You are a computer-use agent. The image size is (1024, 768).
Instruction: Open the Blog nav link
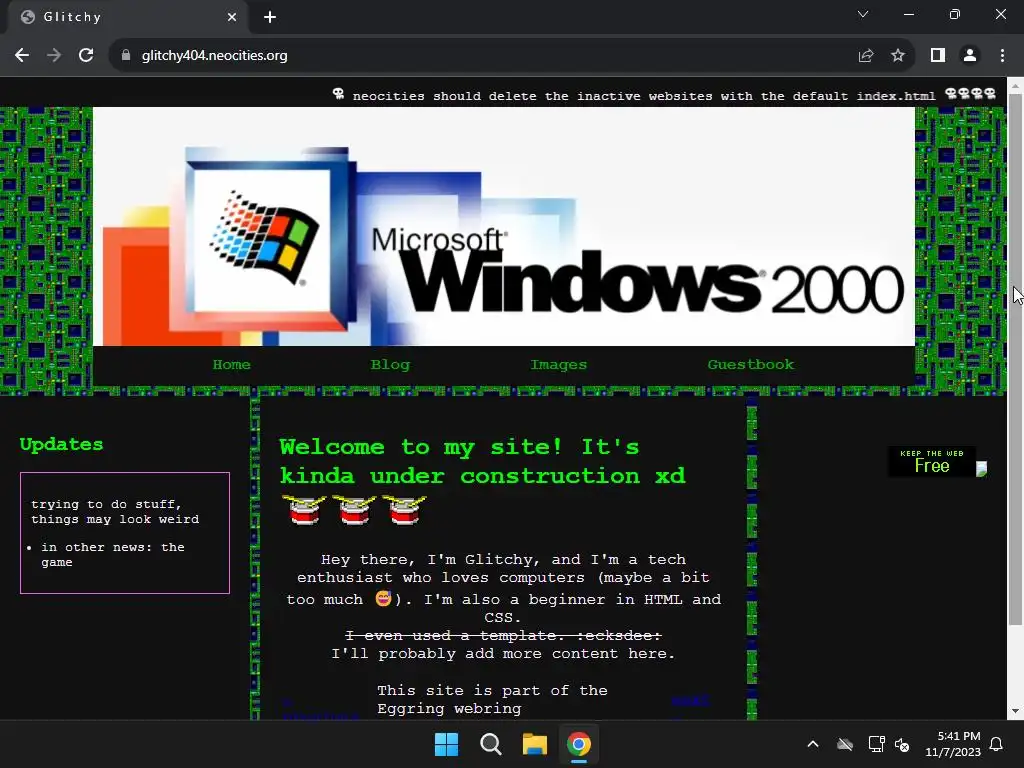pos(391,364)
